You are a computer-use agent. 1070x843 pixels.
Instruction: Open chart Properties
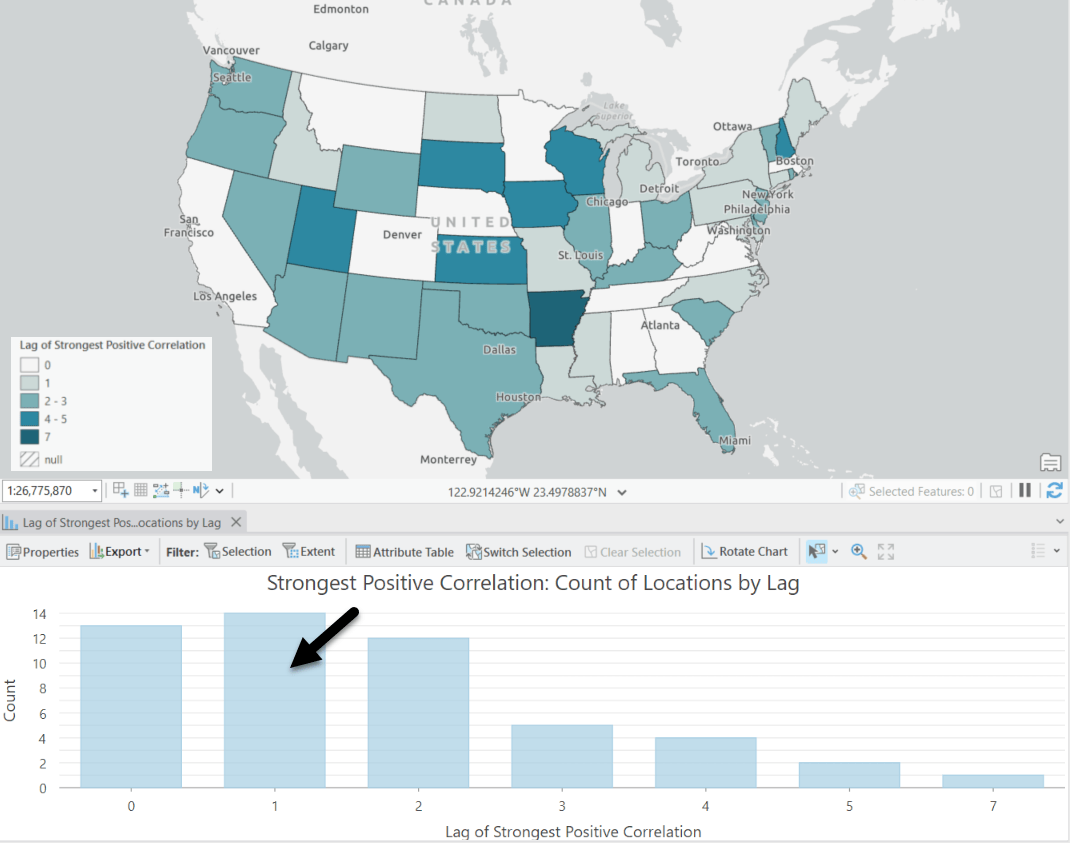42,552
